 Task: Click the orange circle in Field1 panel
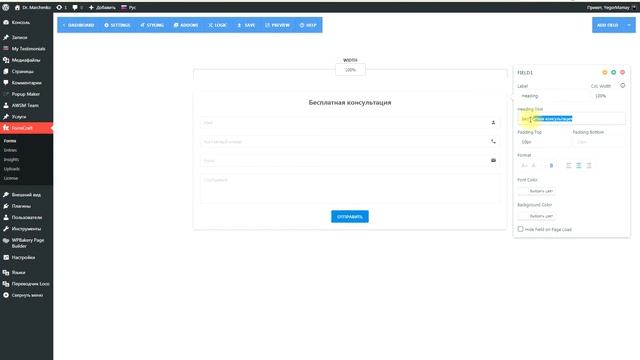click(x=604, y=72)
